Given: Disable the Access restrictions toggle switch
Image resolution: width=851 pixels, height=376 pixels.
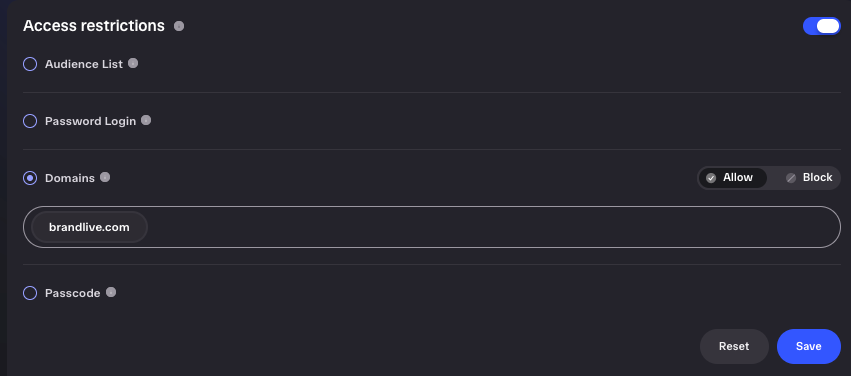Looking at the screenshot, I should coord(822,26).
